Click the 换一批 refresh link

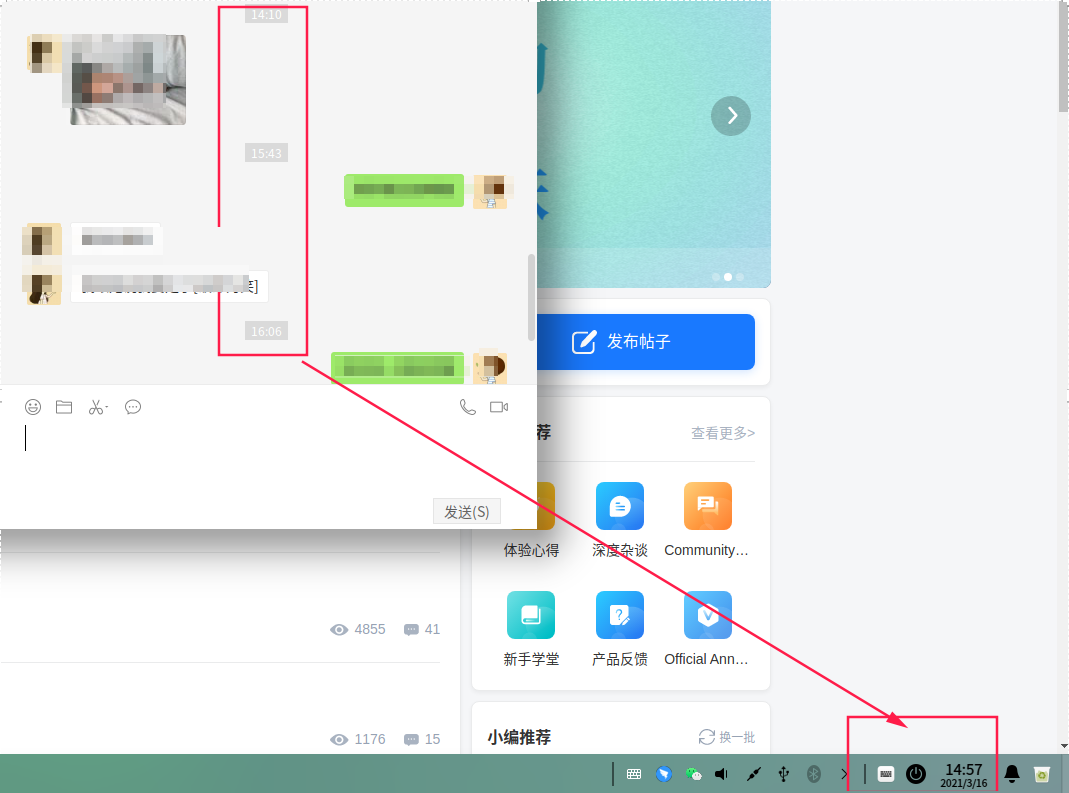click(x=727, y=737)
